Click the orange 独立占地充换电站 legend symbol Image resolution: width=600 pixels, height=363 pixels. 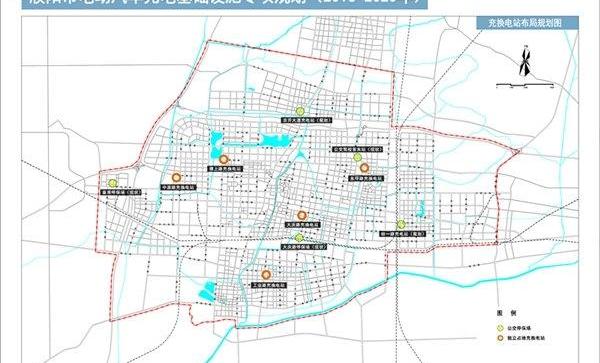pos(500,338)
